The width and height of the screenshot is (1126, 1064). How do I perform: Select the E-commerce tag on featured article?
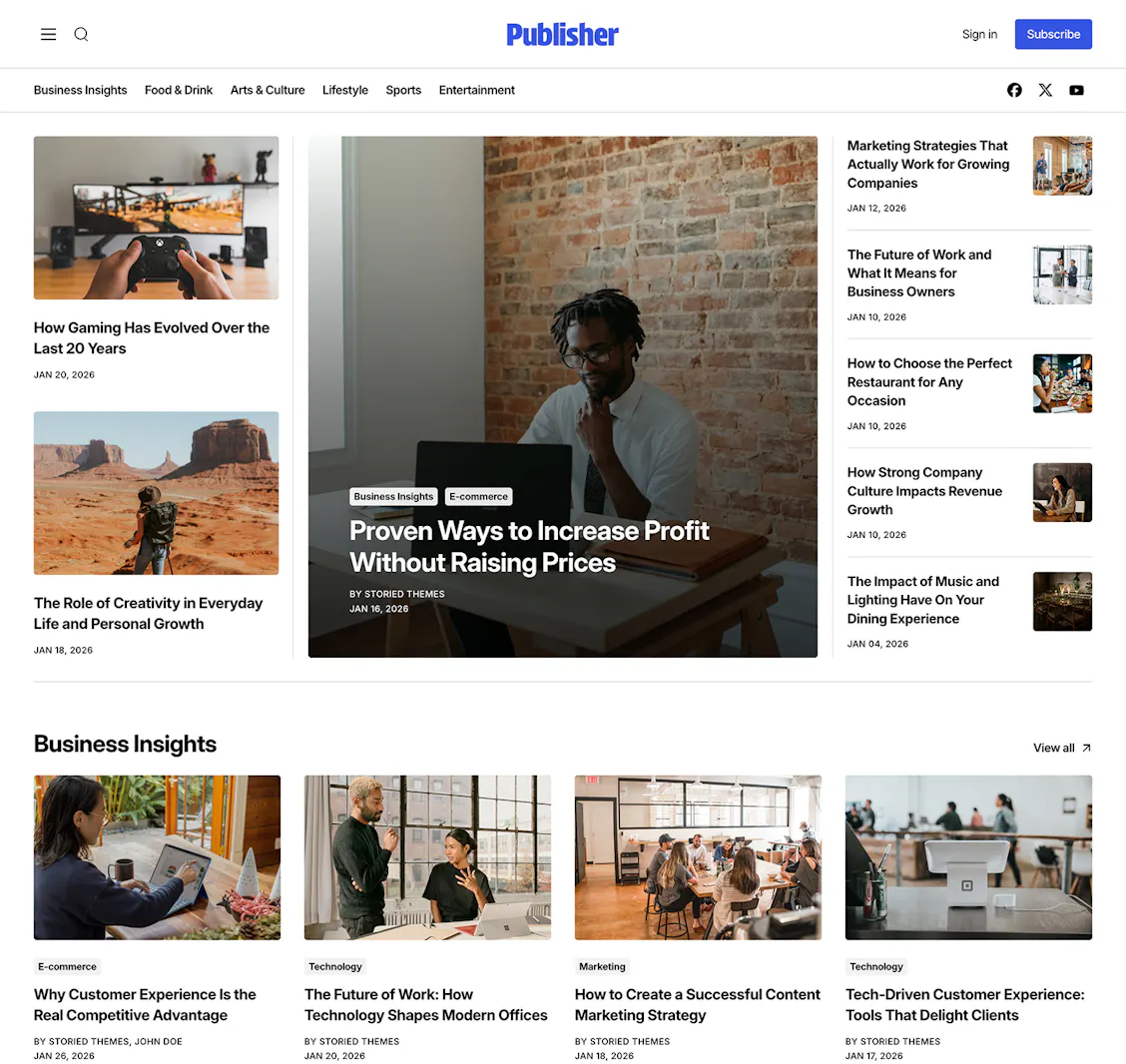coord(478,496)
